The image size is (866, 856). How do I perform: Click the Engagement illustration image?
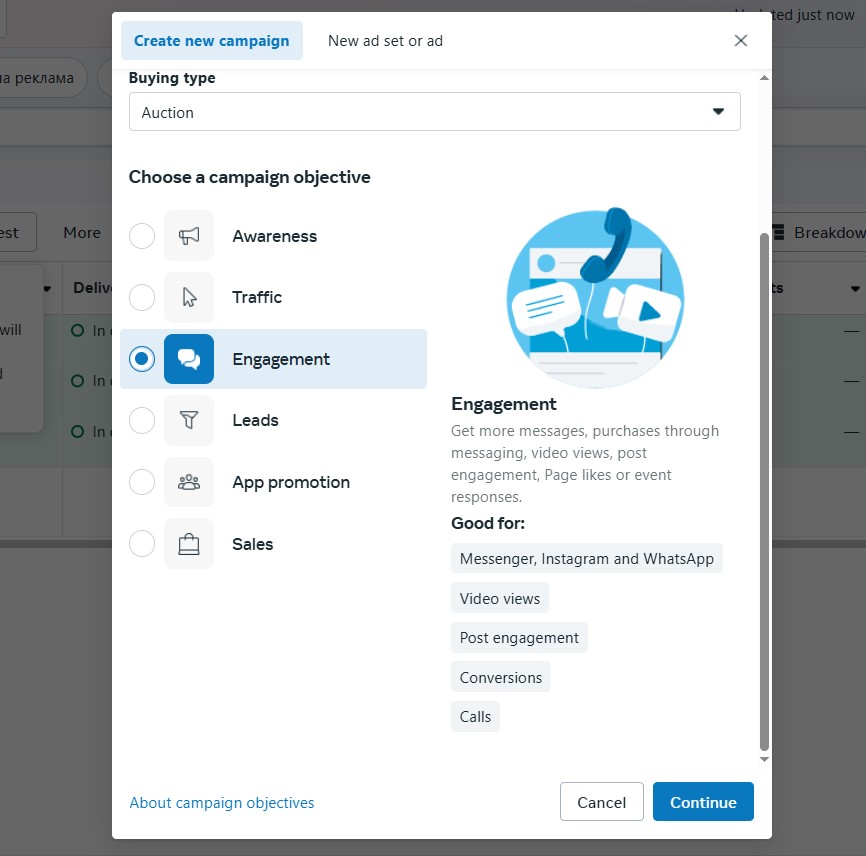pos(595,298)
